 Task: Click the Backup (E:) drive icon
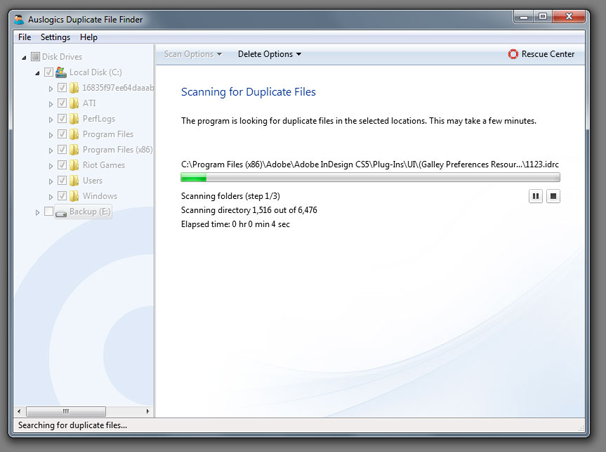[x=61, y=212]
